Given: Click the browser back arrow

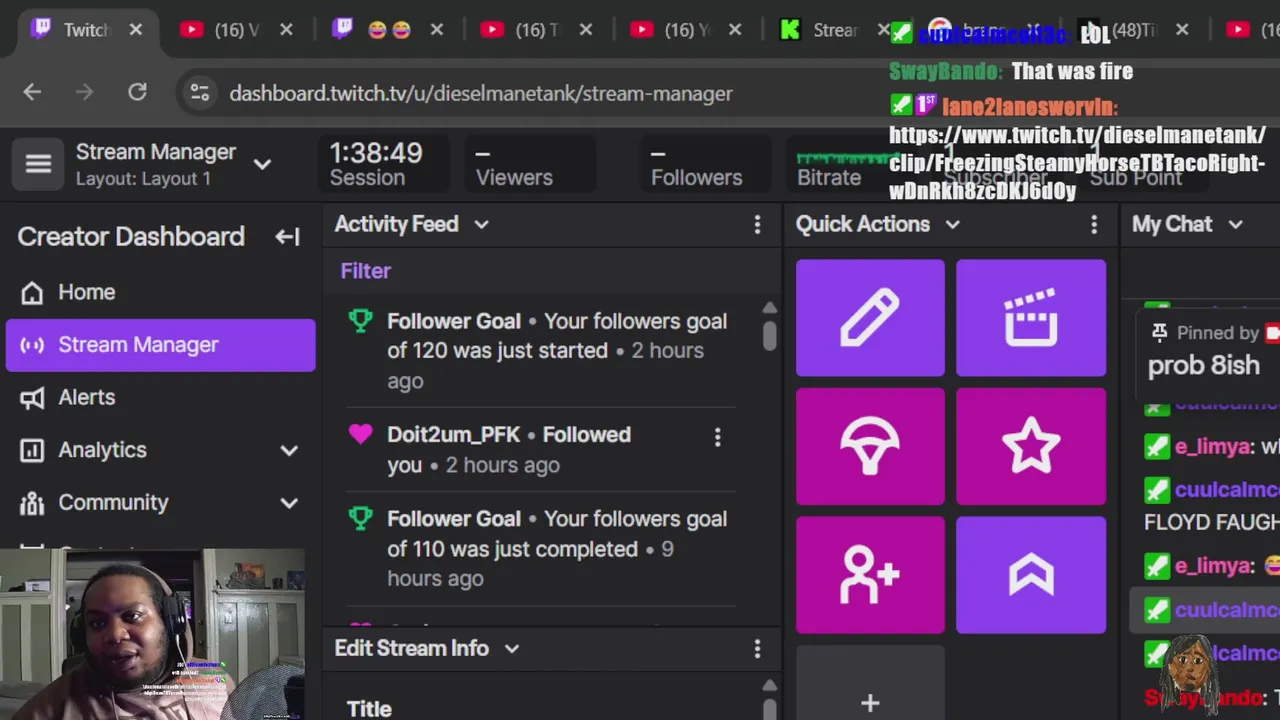Looking at the screenshot, I should (32, 93).
